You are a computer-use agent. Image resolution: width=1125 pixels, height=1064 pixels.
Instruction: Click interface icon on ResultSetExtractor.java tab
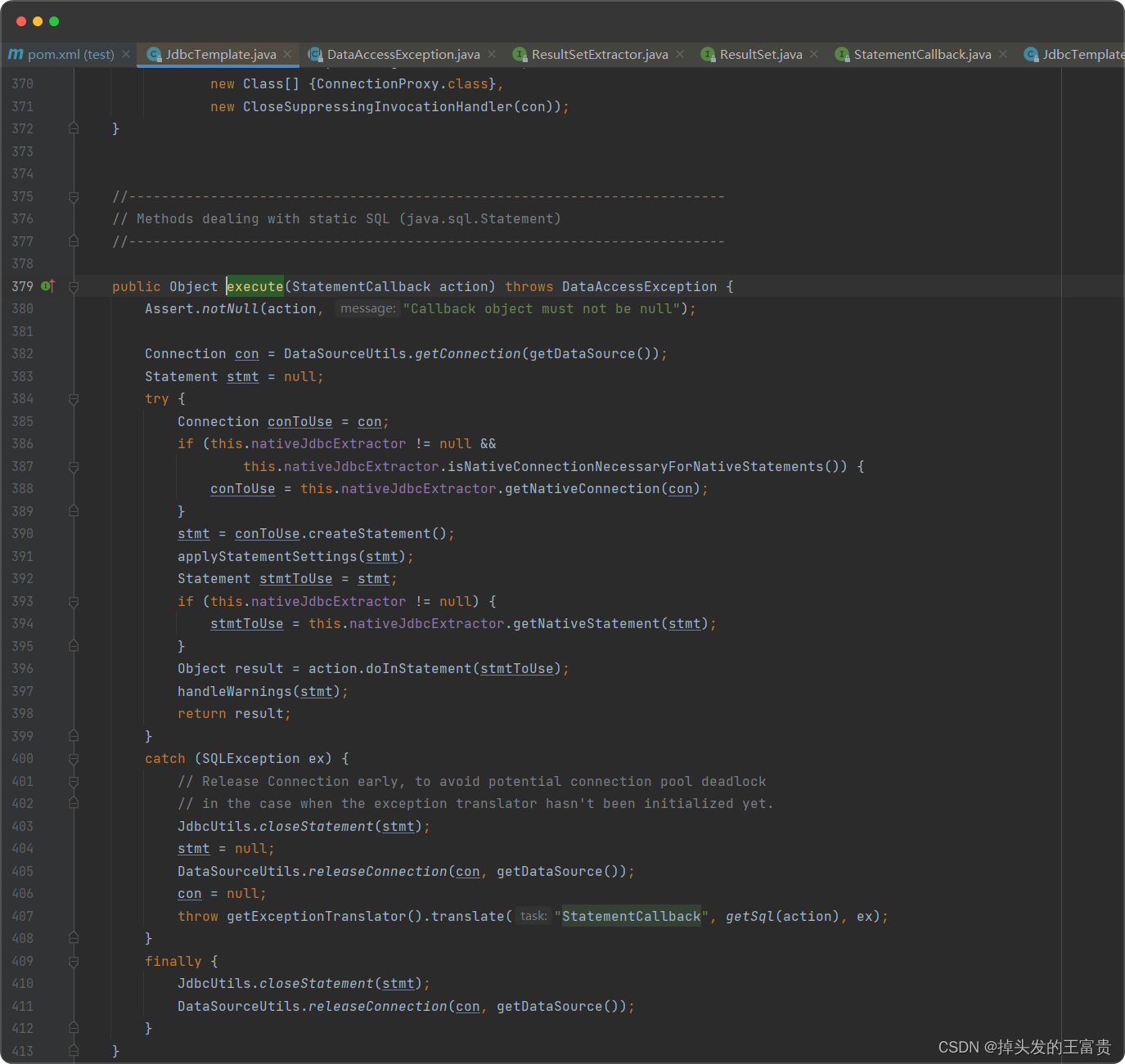(x=520, y=54)
